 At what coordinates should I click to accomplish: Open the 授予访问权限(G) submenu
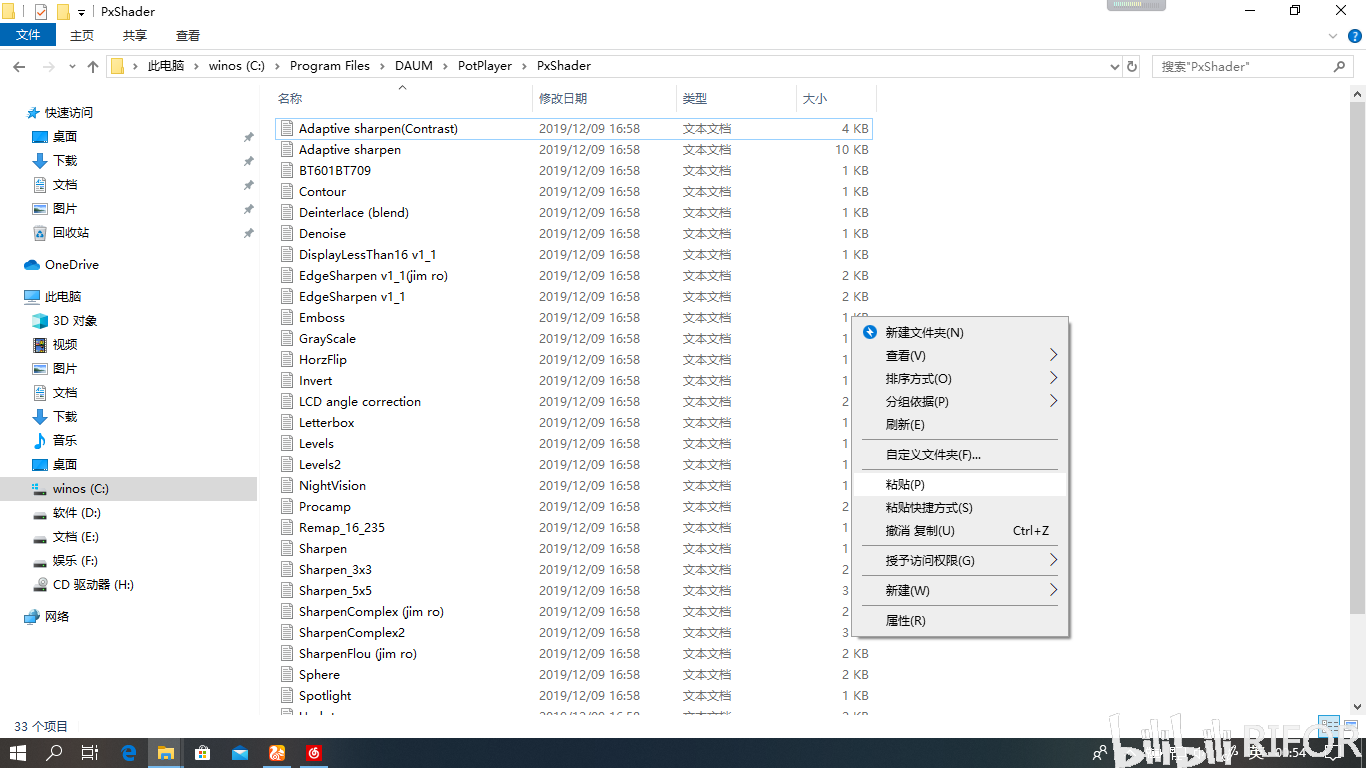click(x=959, y=561)
